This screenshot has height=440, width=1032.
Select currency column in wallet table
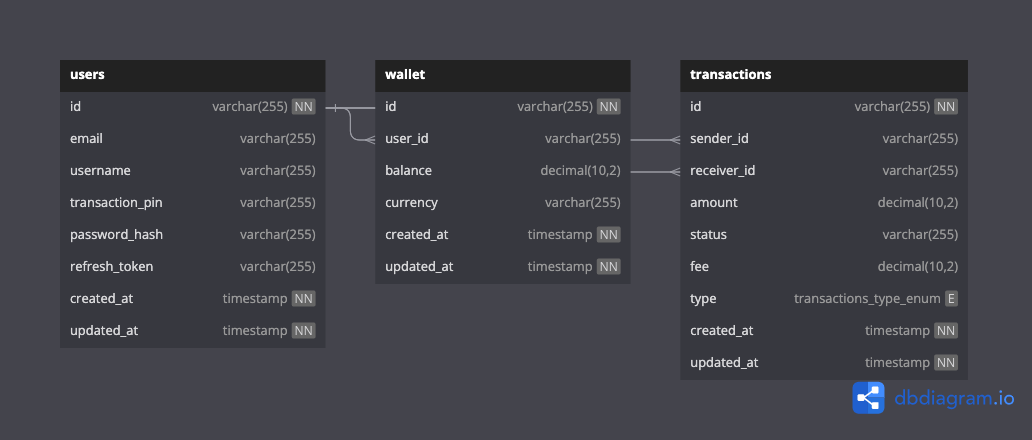(x=502, y=203)
